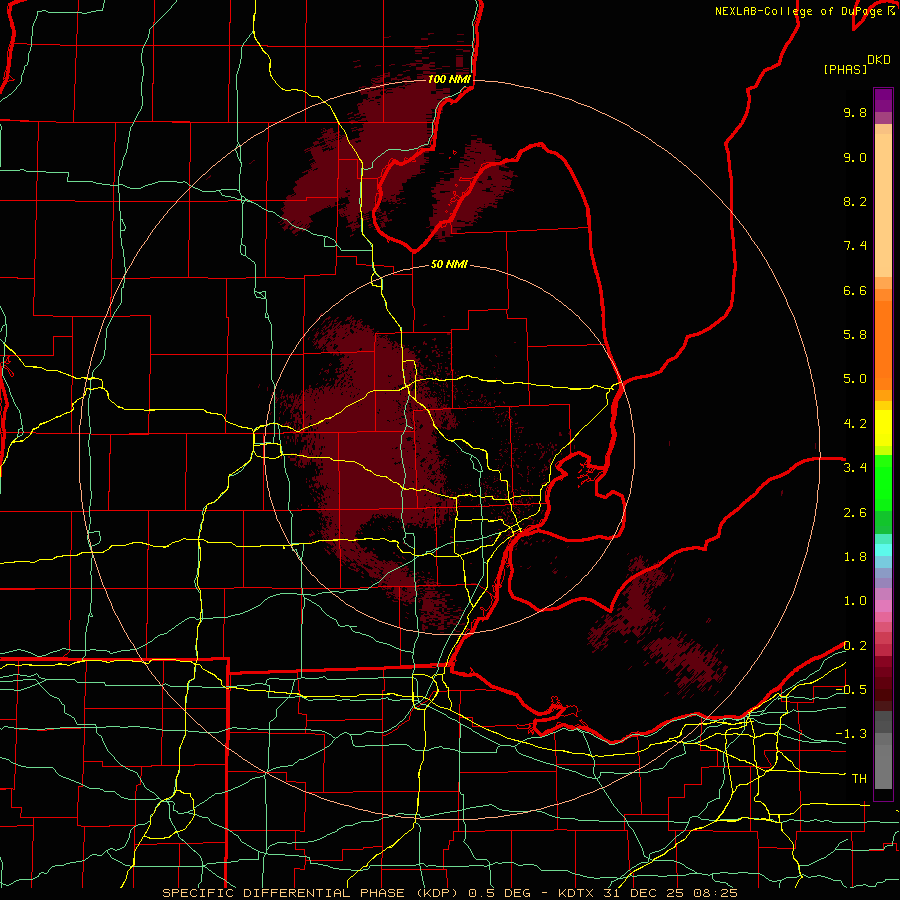Pick the cyan band in the color scale

point(883,550)
